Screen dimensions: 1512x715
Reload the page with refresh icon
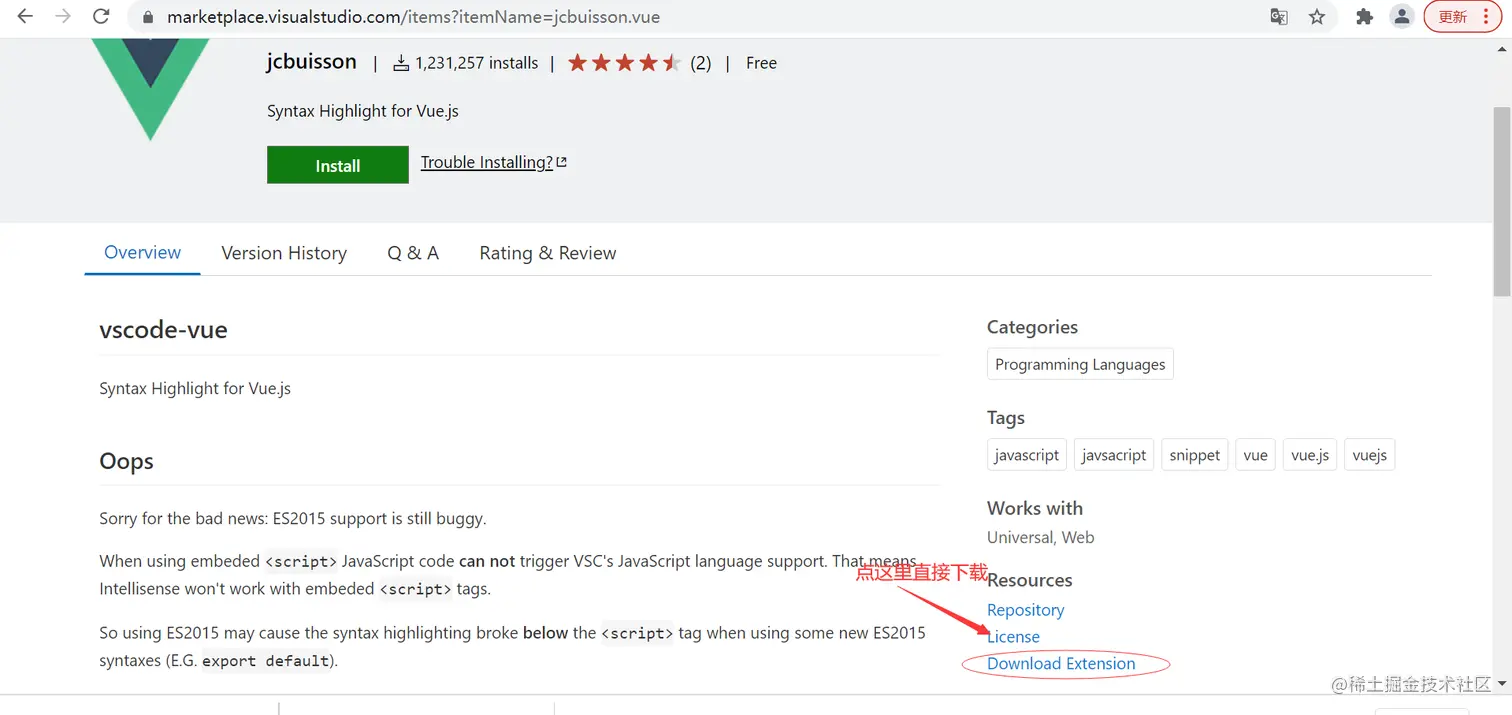tap(101, 17)
